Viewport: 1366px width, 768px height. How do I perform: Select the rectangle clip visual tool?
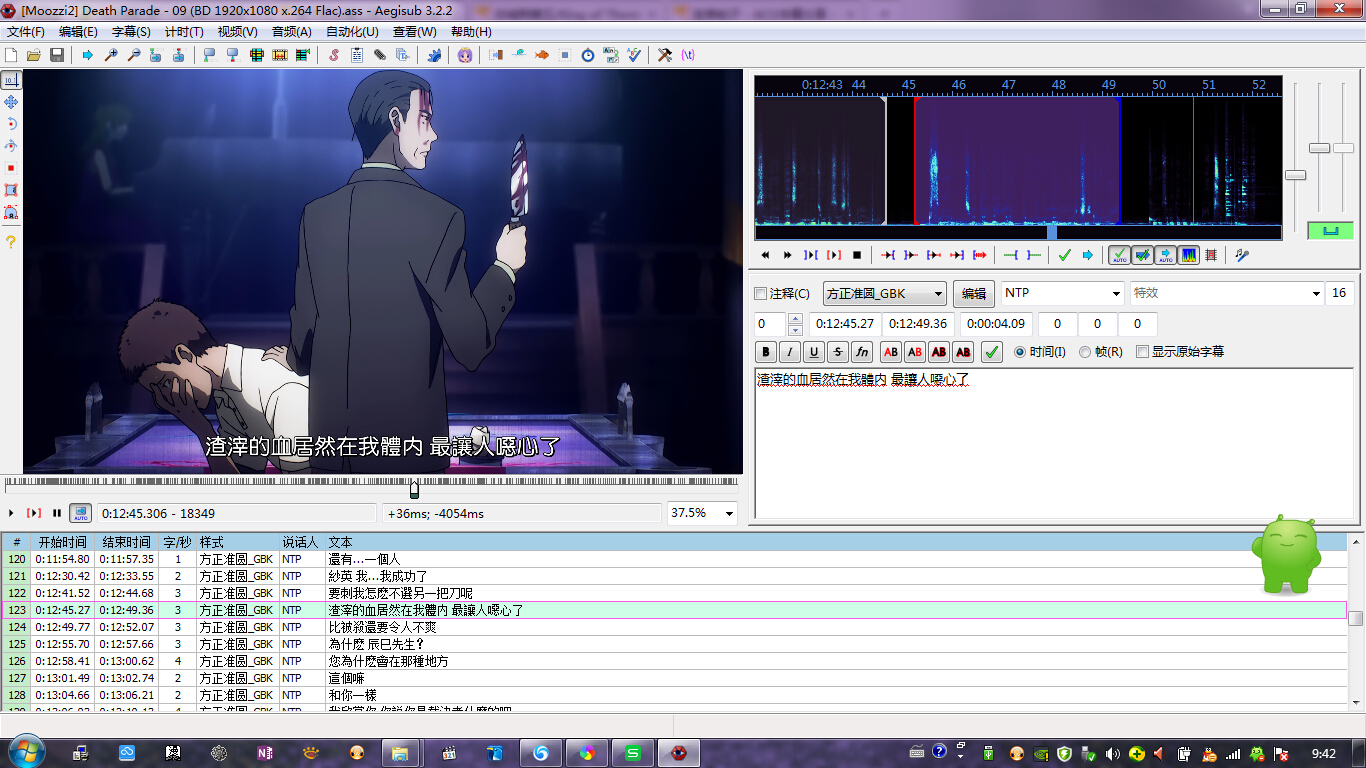coord(11,190)
